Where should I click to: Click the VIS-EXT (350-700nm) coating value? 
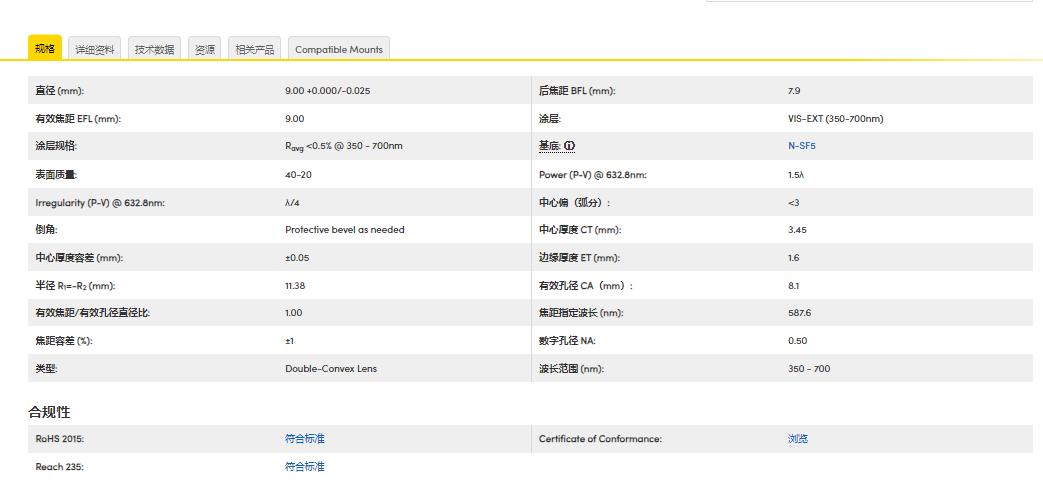835,119
